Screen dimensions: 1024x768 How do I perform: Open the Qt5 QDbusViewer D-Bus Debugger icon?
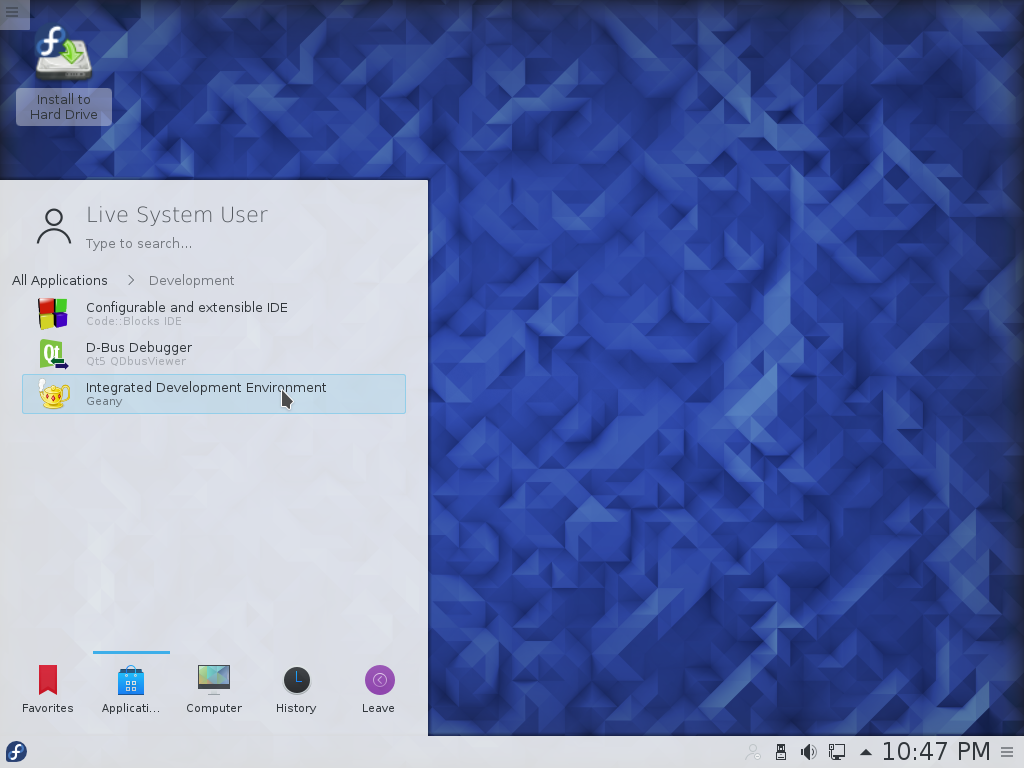pos(53,353)
